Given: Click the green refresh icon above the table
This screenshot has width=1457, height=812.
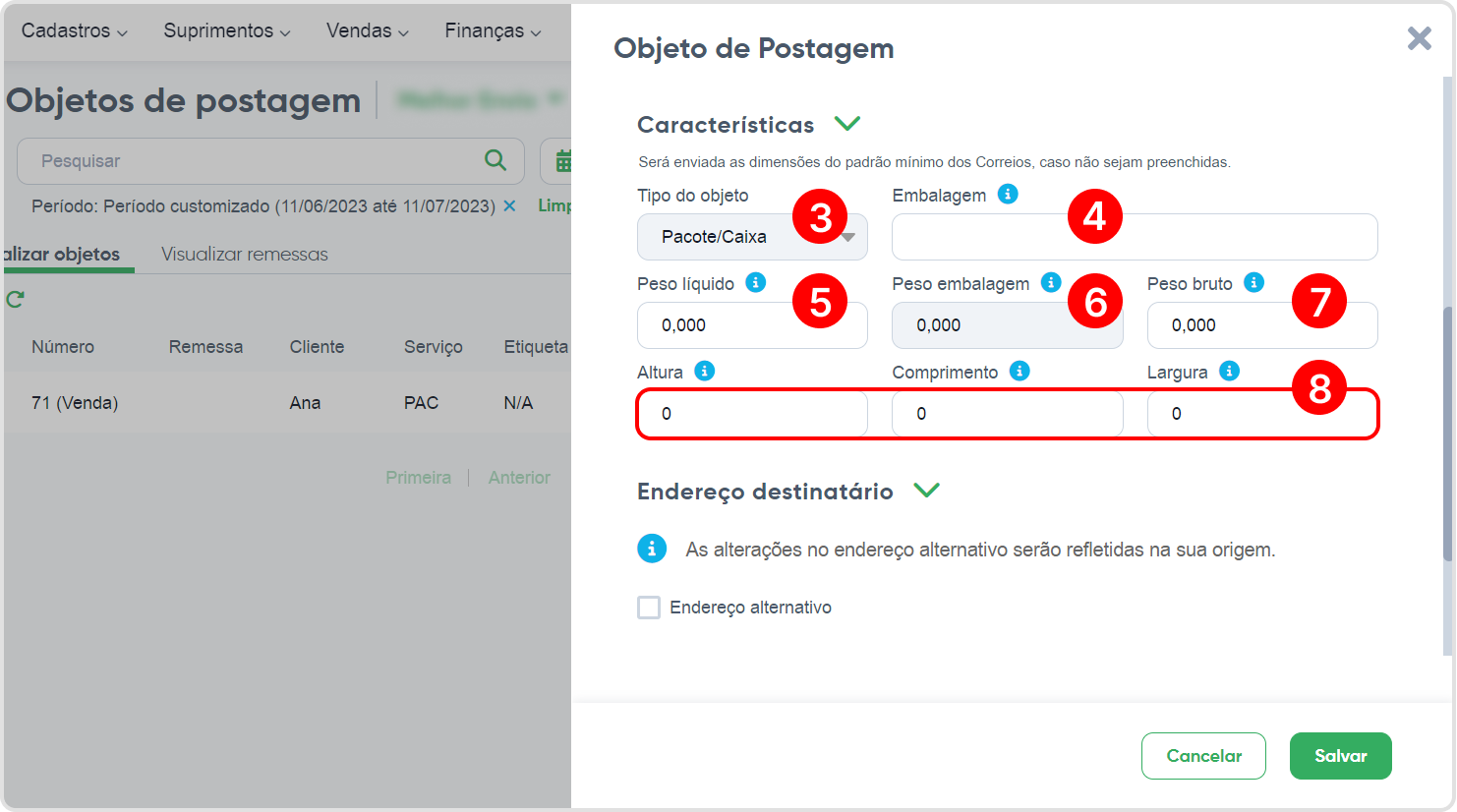Looking at the screenshot, I should pos(15,299).
